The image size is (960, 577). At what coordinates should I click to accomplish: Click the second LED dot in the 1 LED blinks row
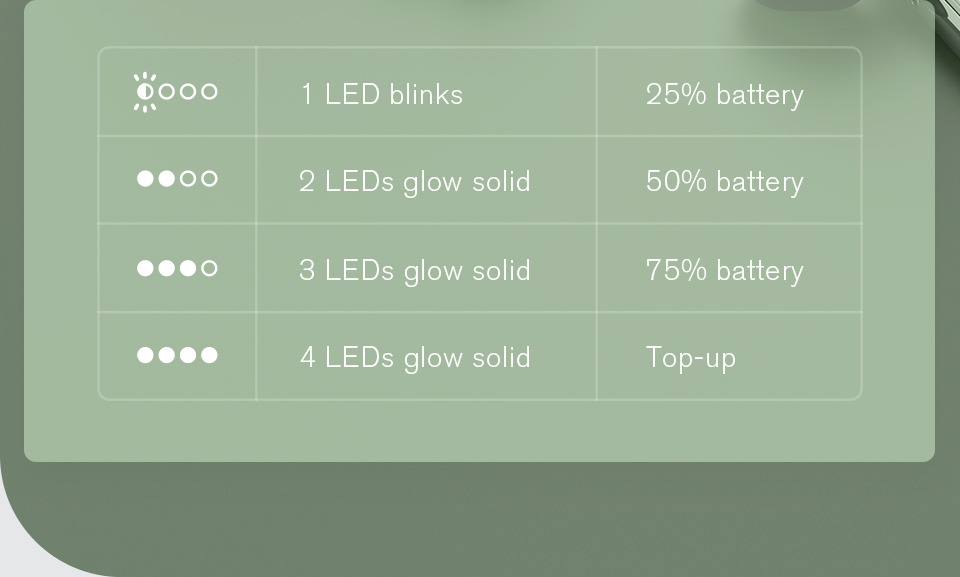[167, 91]
